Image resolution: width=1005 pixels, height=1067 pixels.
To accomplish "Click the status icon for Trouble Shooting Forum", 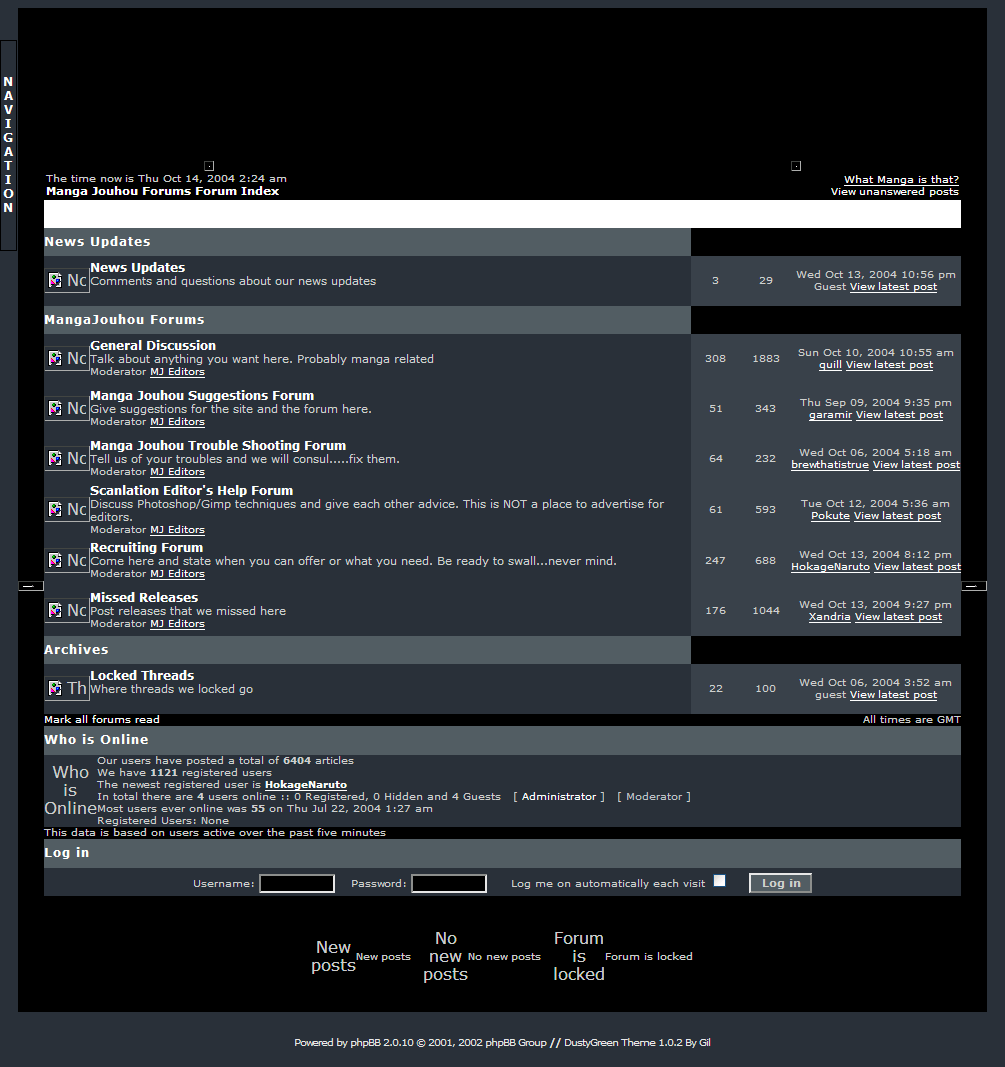I will point(67,459).
